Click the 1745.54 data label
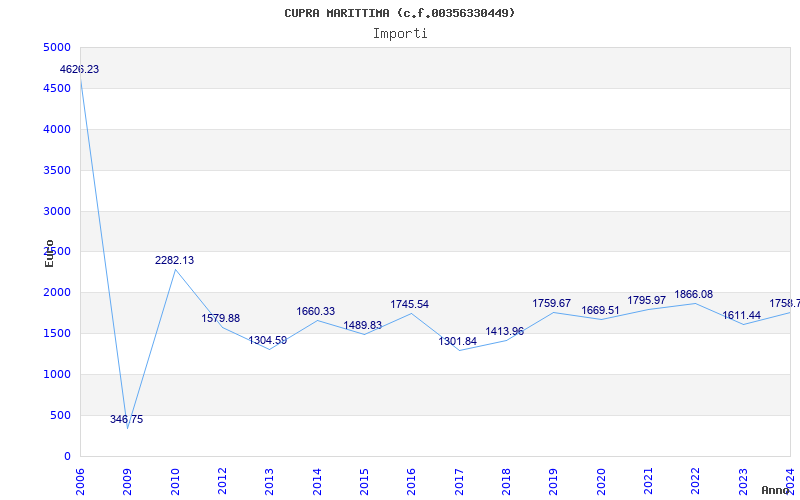 410,305
